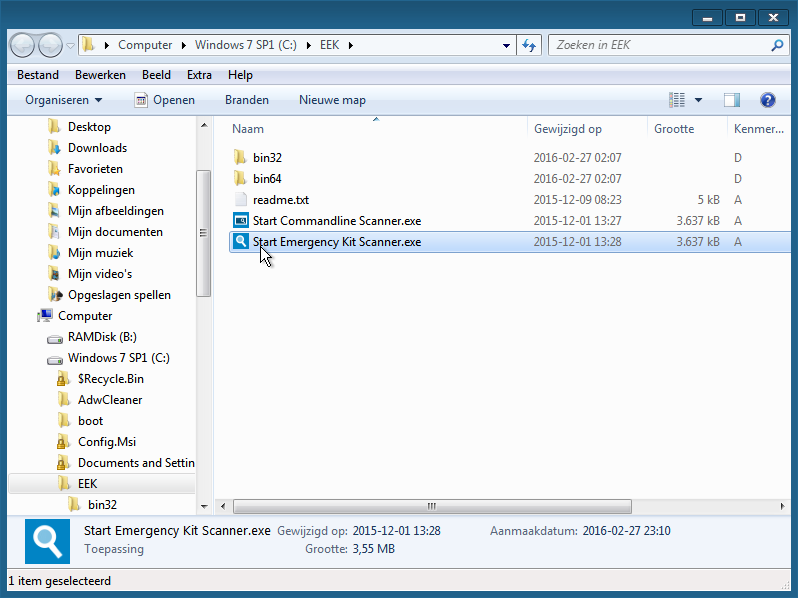Click the horizontal scroll left arrow
Viewport: 798px width, 598px height.
click(222, 506)
